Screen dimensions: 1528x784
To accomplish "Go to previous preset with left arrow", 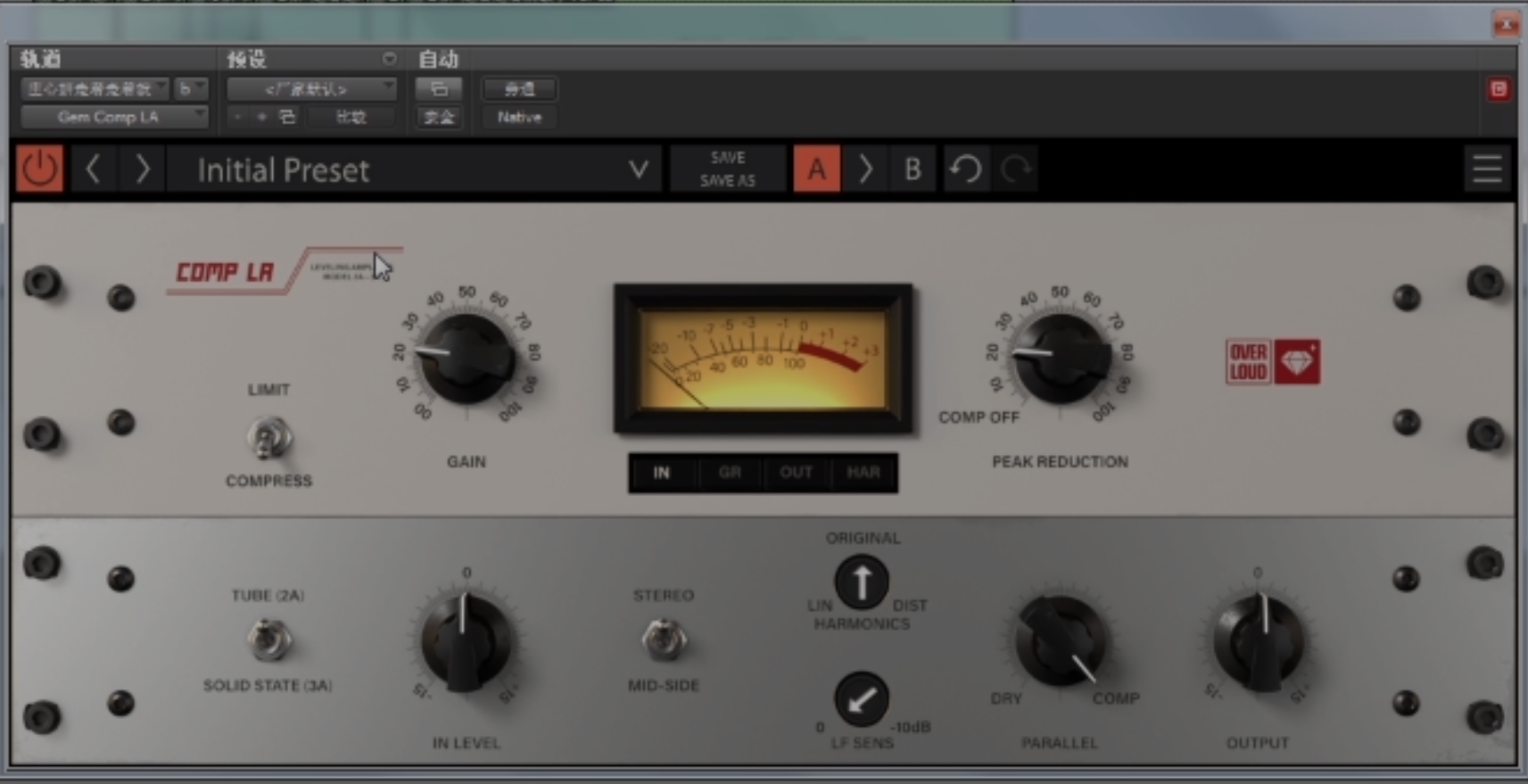I will 93,169.
